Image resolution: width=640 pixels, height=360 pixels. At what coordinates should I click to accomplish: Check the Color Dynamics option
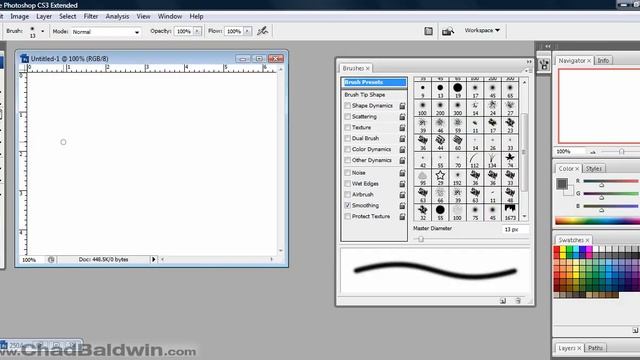pos(347,149)
